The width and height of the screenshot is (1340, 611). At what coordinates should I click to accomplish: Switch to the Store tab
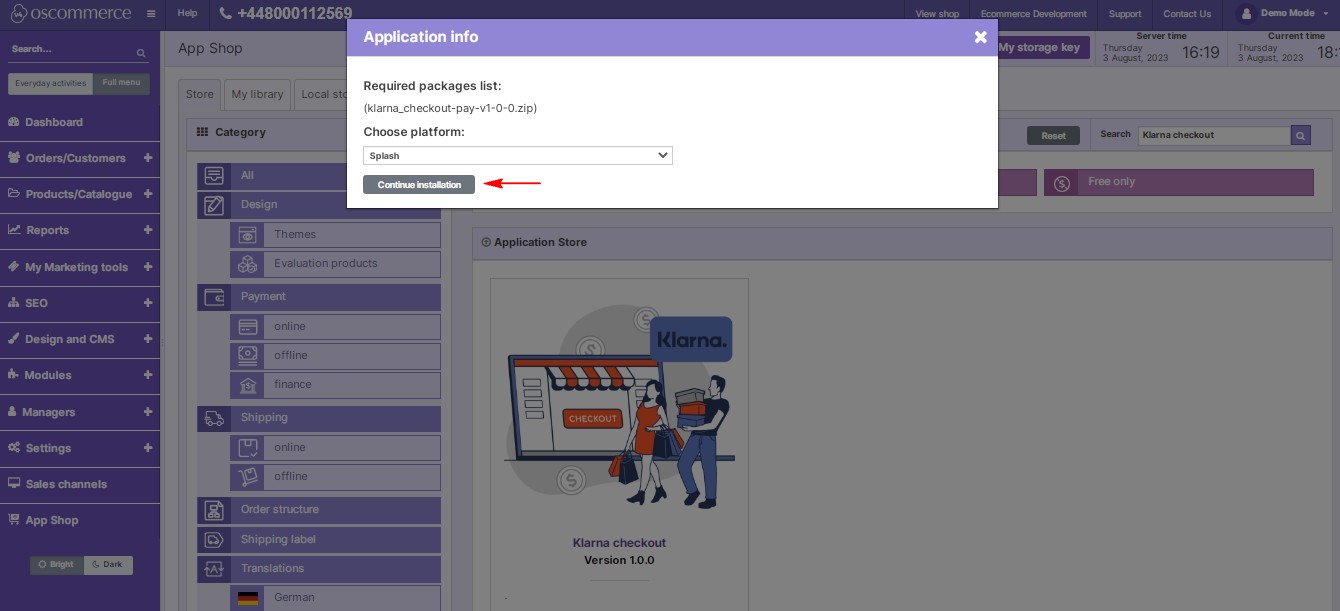click(x=200, y=94)
